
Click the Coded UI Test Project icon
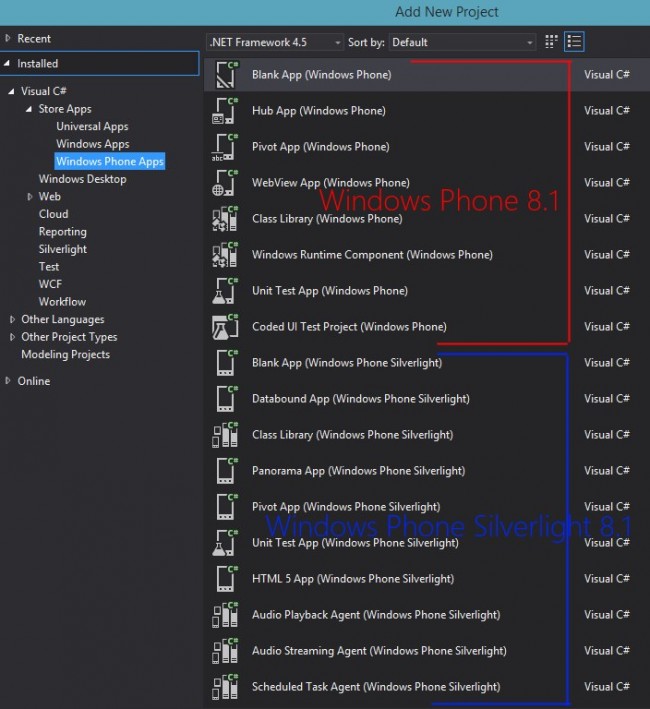226,326
